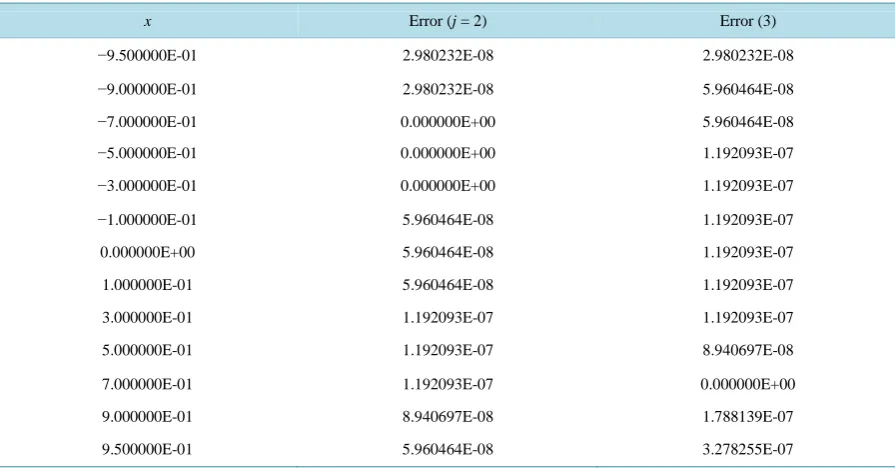Select Error (j = 2) cell in x = 0.000000E+00 row
Screen dimensions: 895x468
(448, 252)
